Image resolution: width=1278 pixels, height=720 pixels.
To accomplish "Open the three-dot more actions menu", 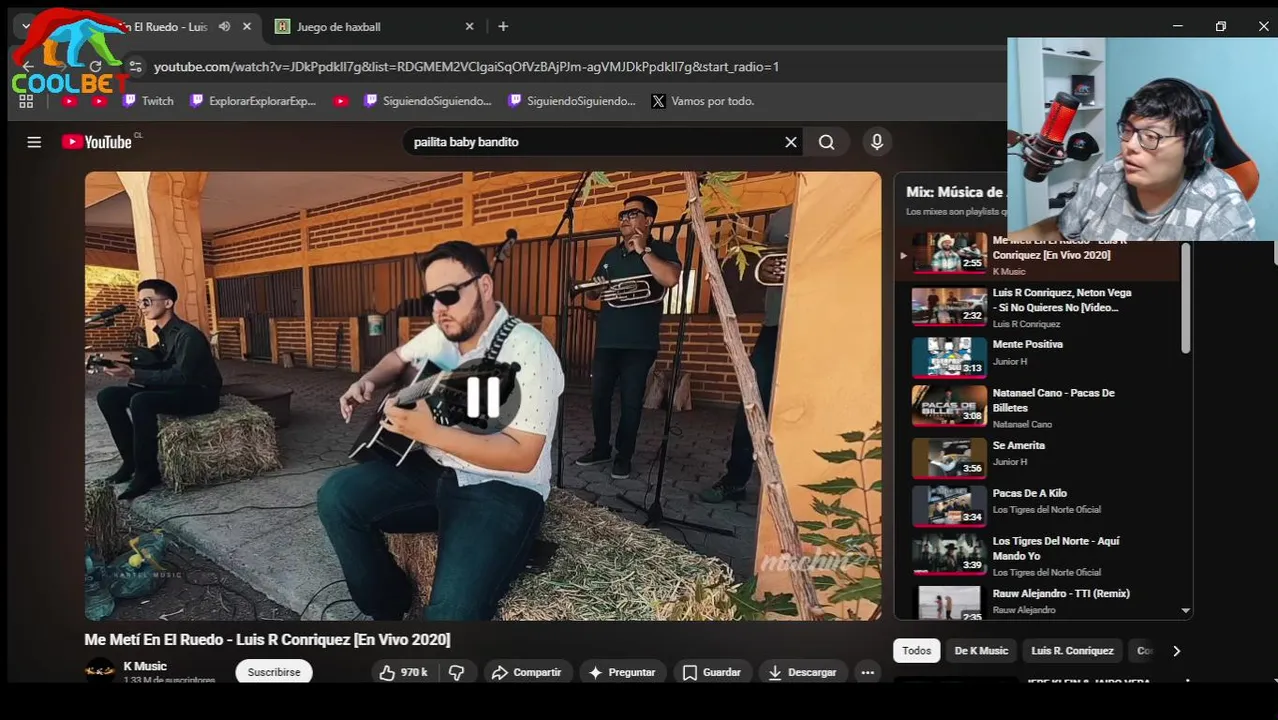I will (x=868, y=672).
